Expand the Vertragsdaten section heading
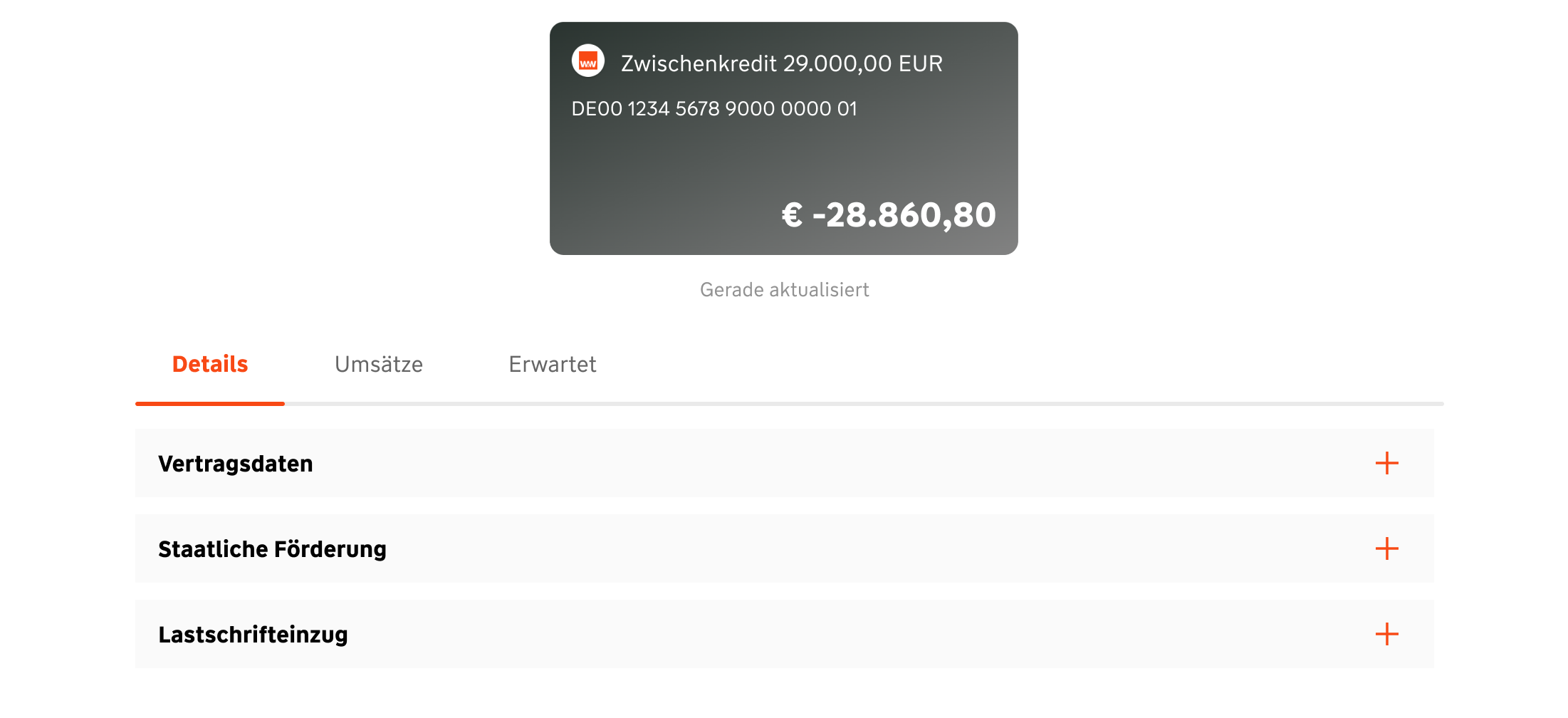1568x718 pixels. coord(236,464)
